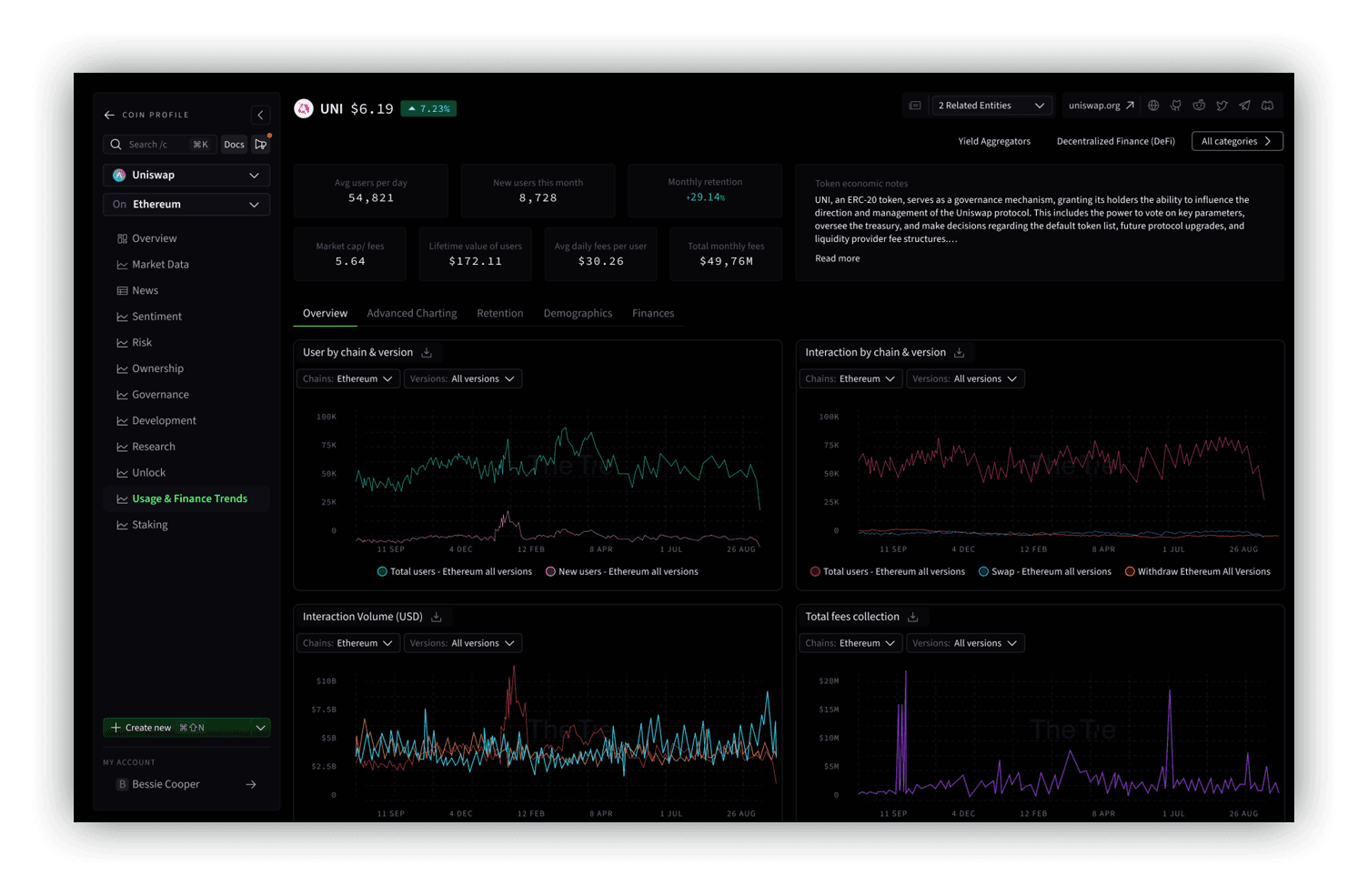Open announcements via the megaphone icon
Screen dimensions: 1368x896
point(261,144)
